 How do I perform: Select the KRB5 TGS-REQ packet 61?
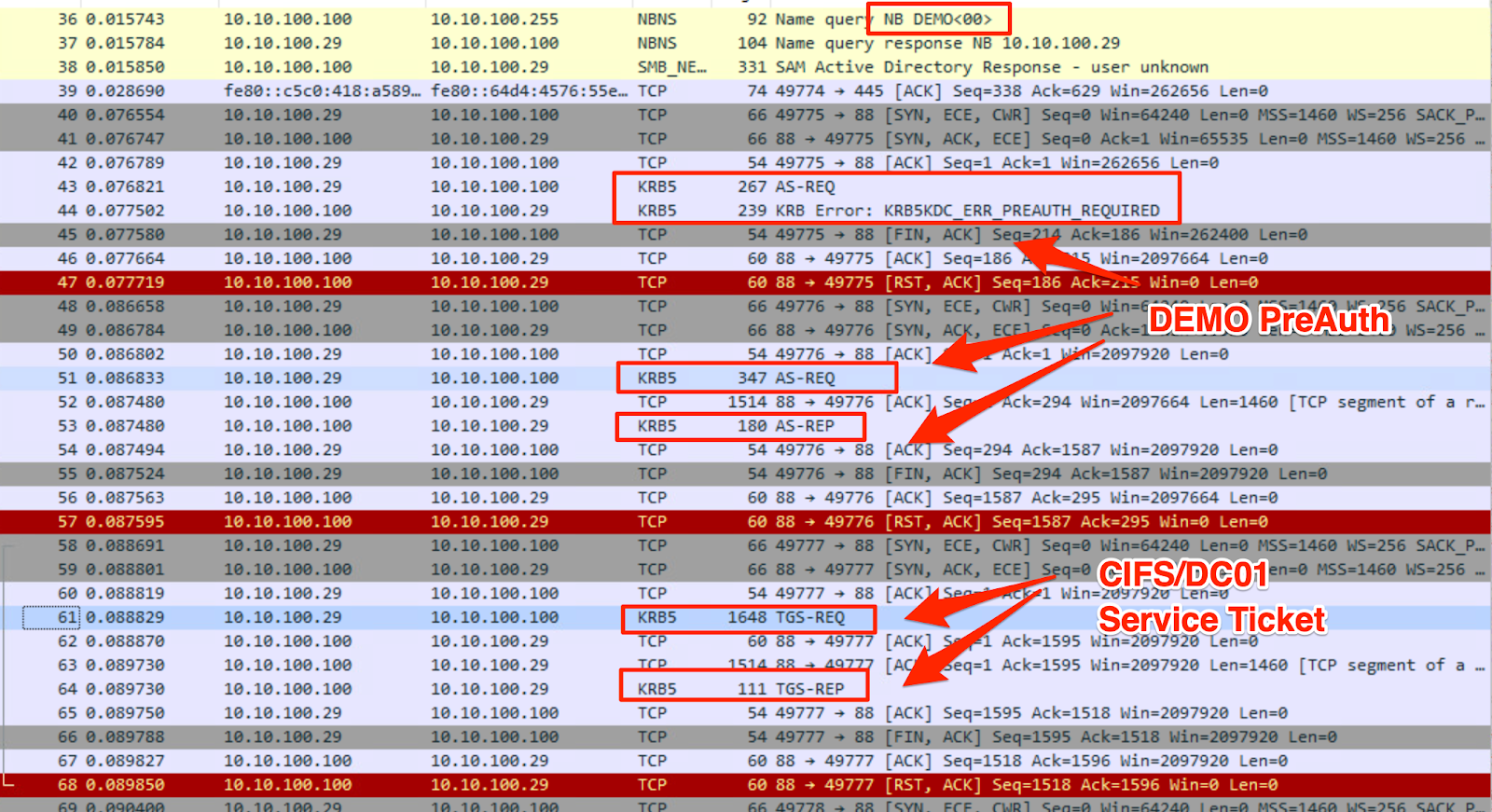pyautogui.click(x=559, y=618)
